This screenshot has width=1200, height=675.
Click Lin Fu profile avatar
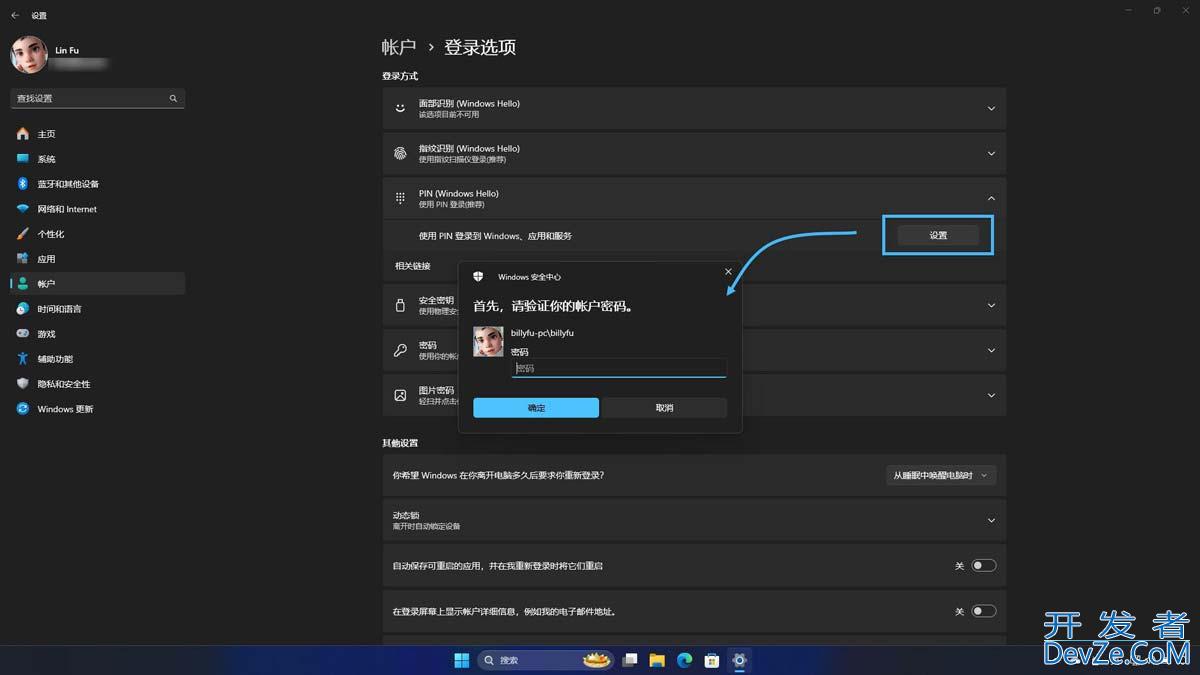pyautogui.click(x=29, y=55)
